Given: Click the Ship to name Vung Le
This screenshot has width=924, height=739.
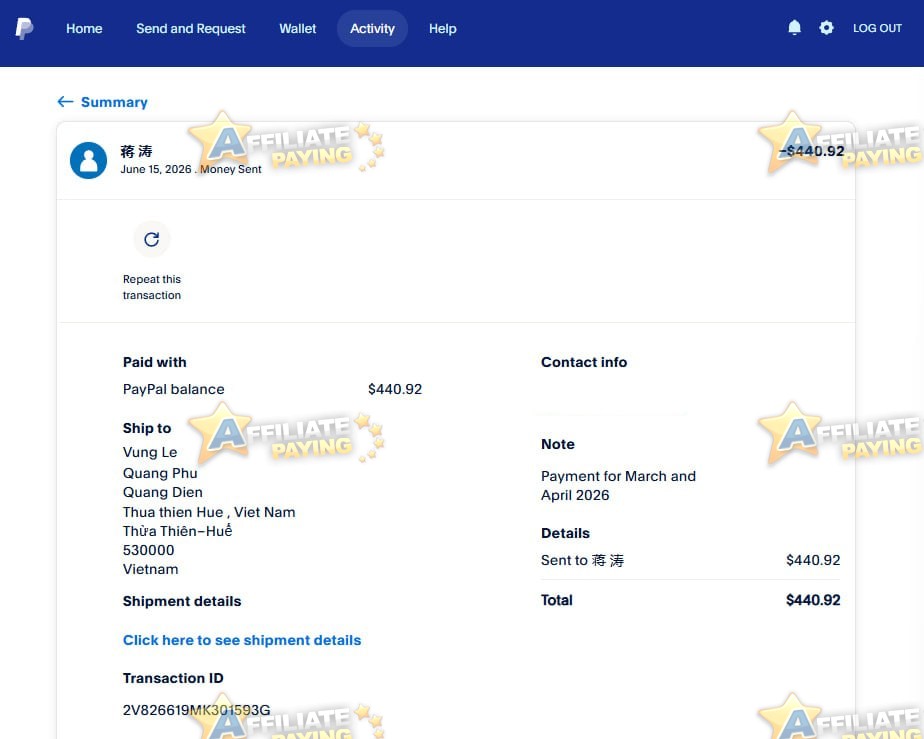Looking at the screenshot, I should click(x=150, y=452).
